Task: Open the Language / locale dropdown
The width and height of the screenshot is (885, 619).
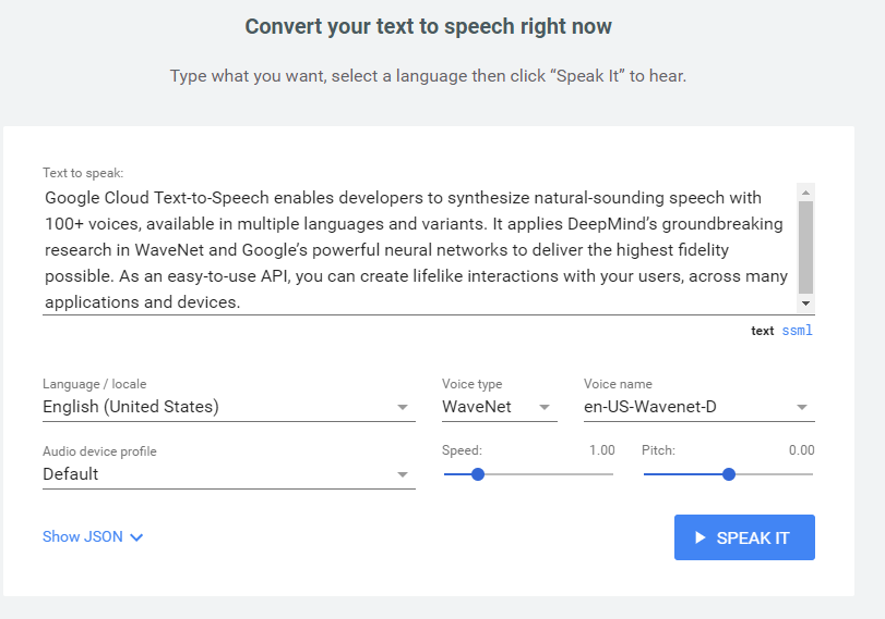Action: click(229, 407)
